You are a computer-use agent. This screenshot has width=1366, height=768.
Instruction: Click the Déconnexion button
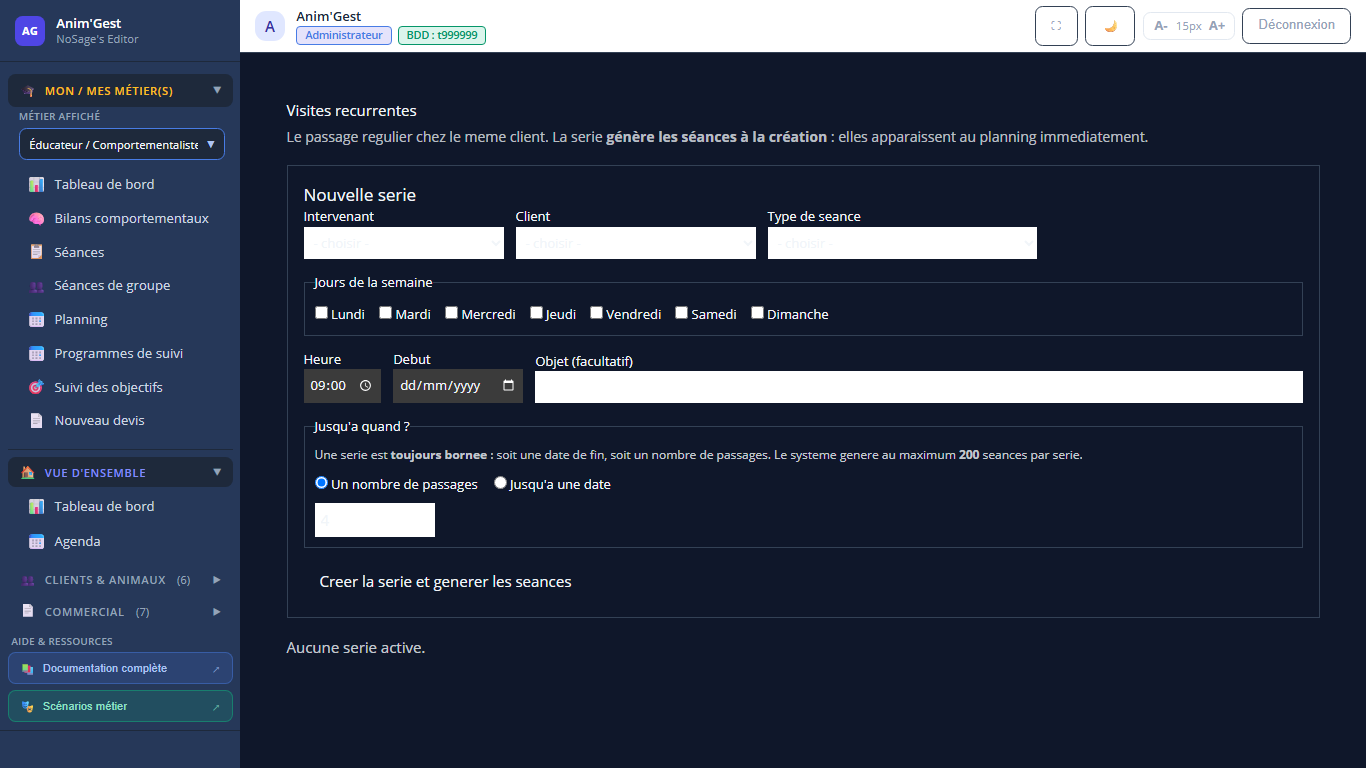click(1296, 26)
